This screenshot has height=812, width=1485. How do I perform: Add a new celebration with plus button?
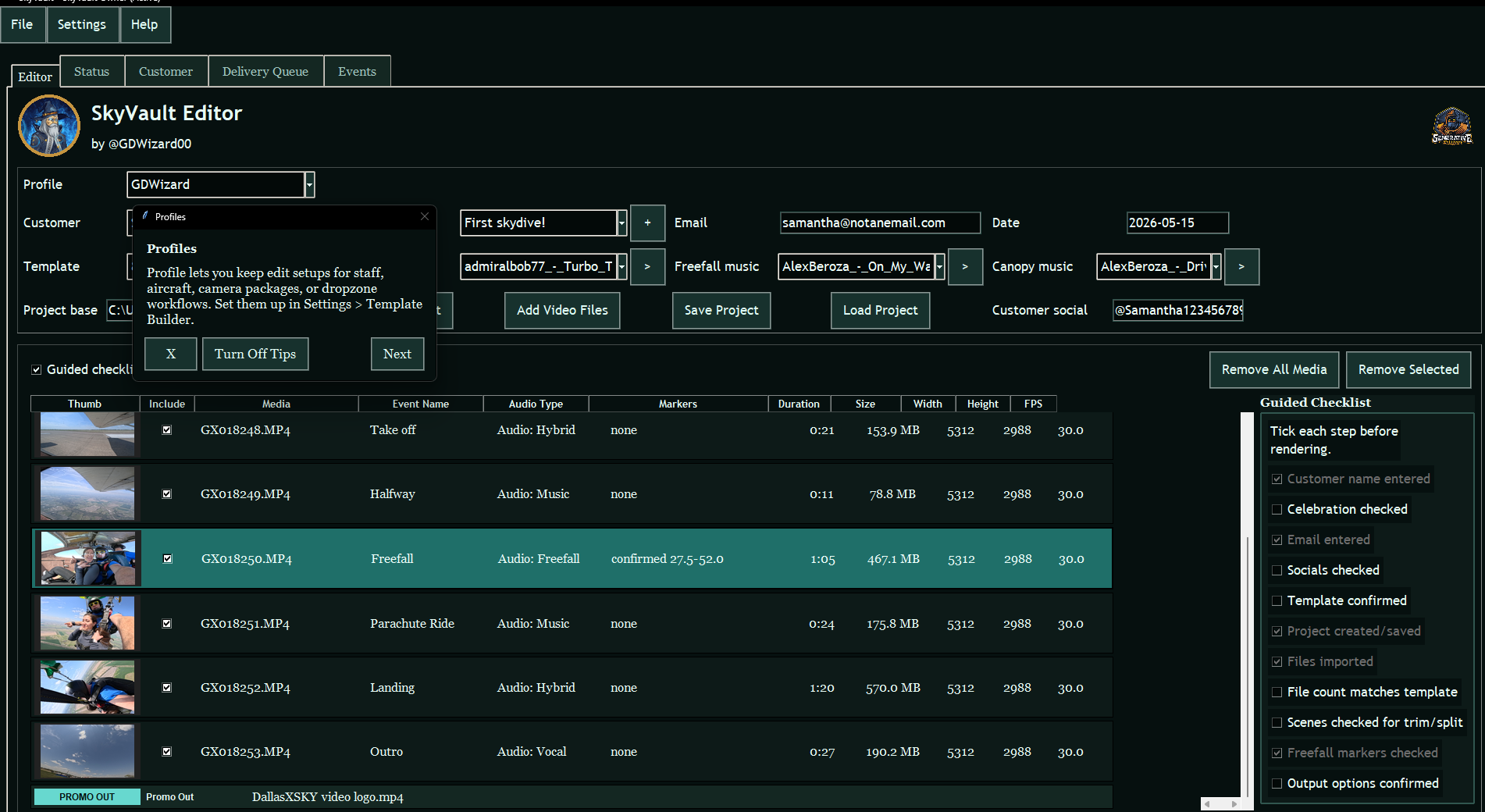(x=647, y=223)
